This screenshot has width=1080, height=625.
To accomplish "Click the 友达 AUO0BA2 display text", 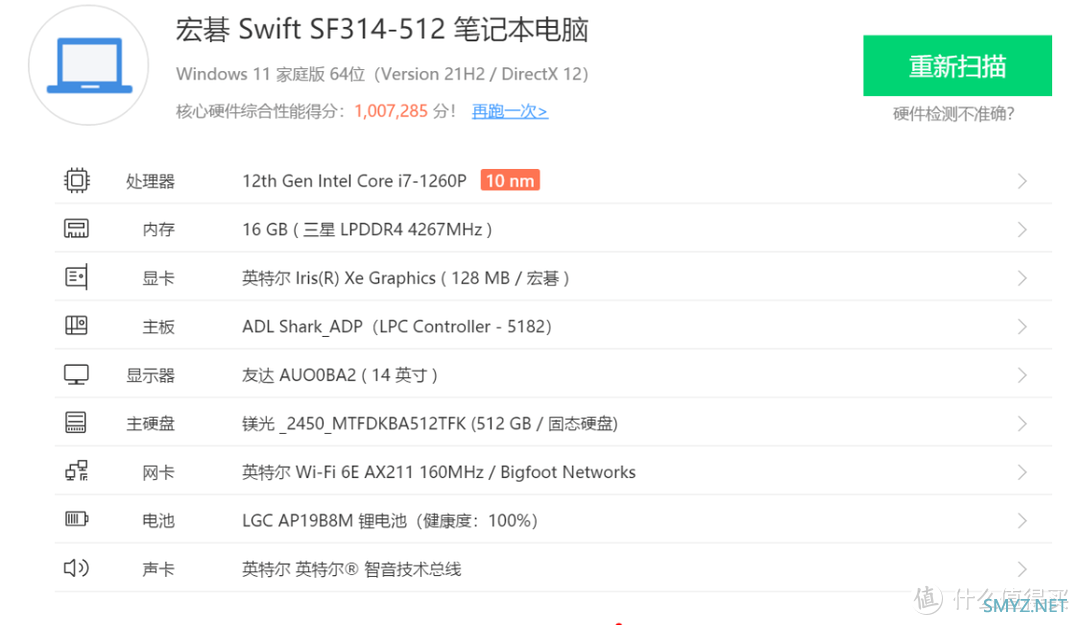I will coord(340,376).
